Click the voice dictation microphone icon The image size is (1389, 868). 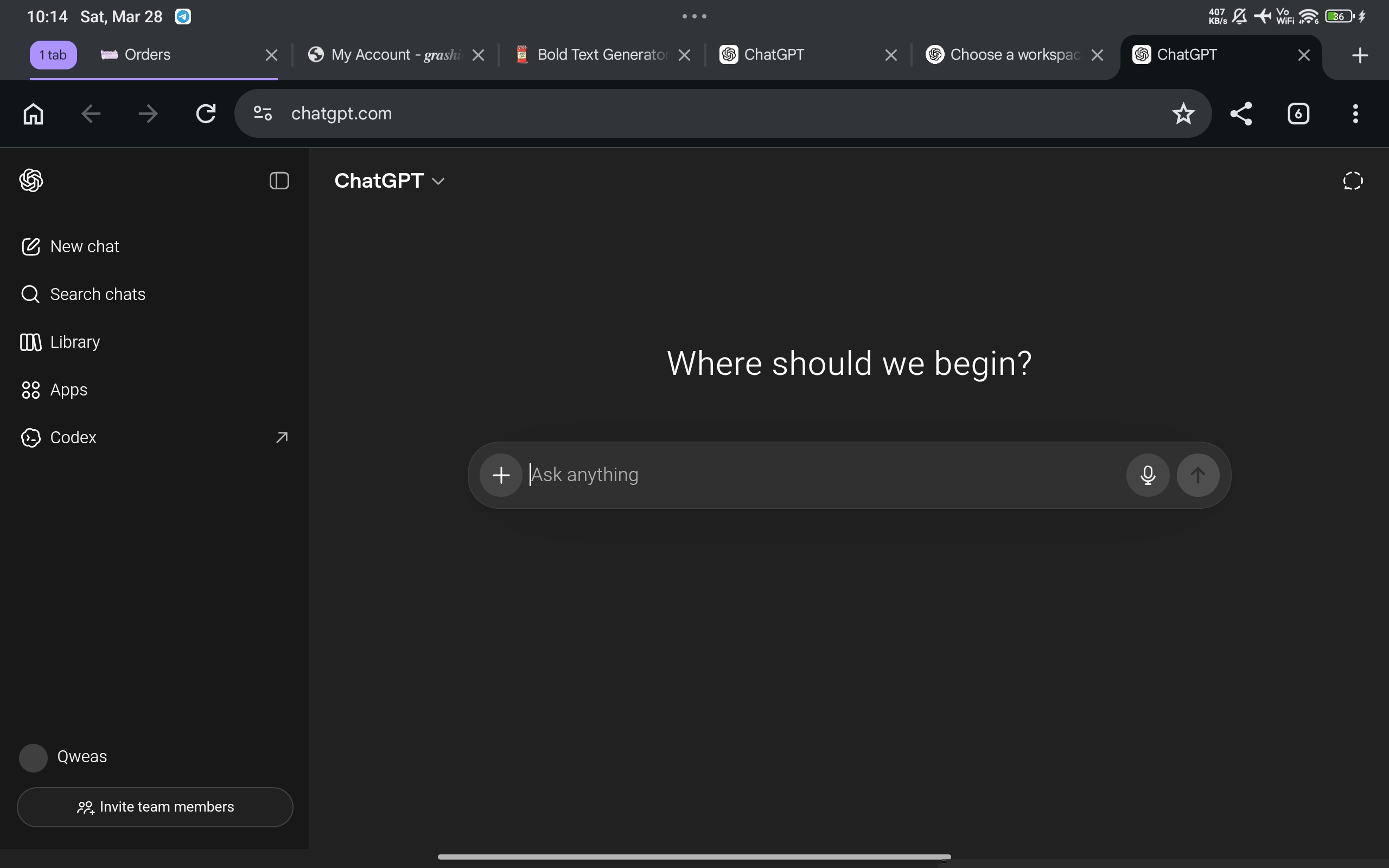click(1148, 475)
